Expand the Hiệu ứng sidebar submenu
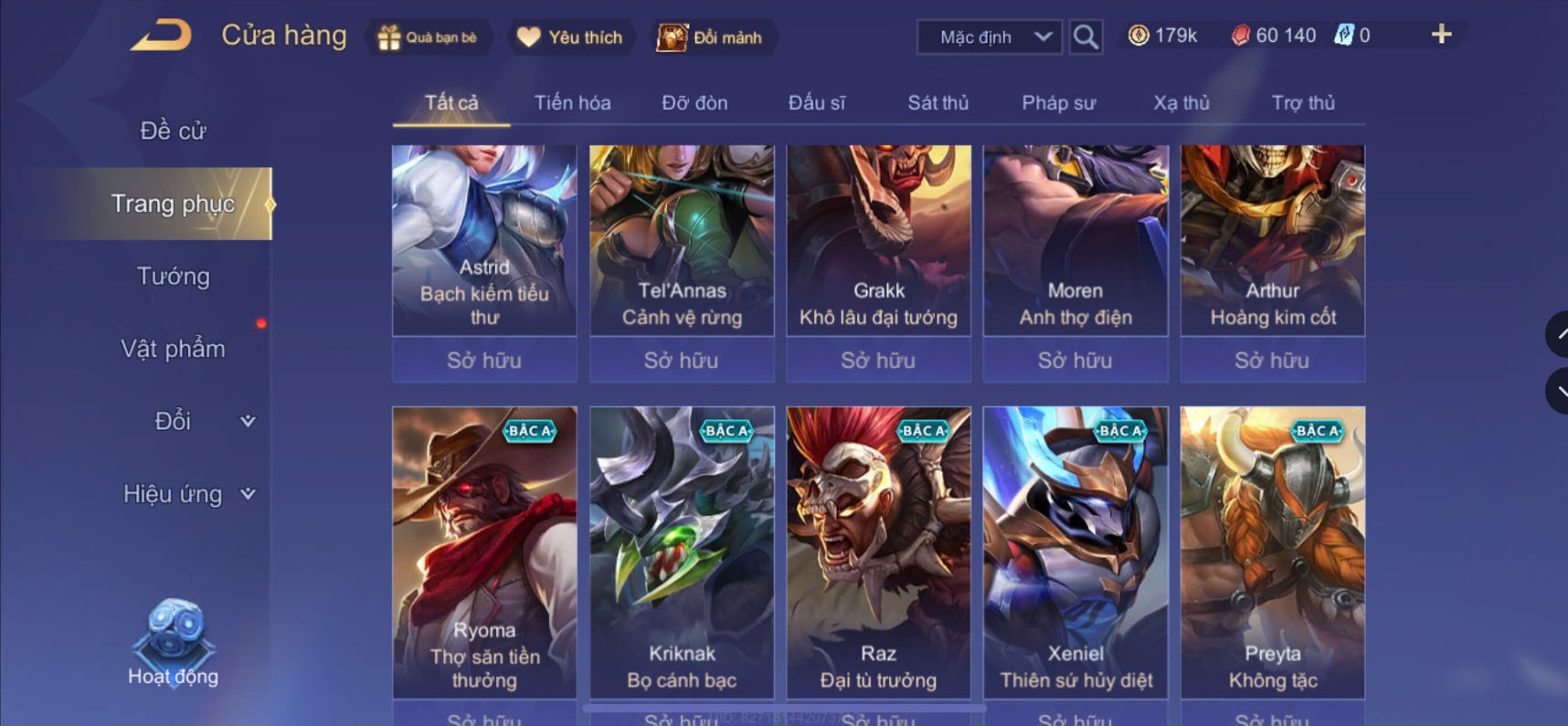Screen dimensions: 1568x726 coord(248,494)
